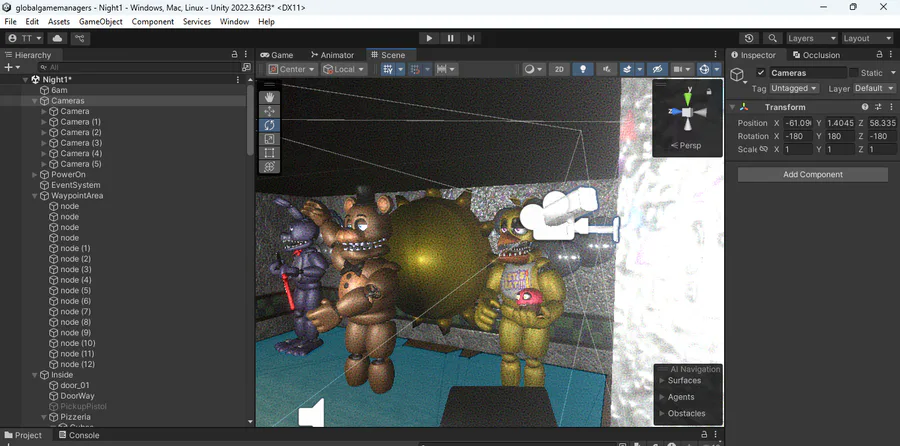
Task: Toggle the scale proportions link icon
Action: pos(763,149)
